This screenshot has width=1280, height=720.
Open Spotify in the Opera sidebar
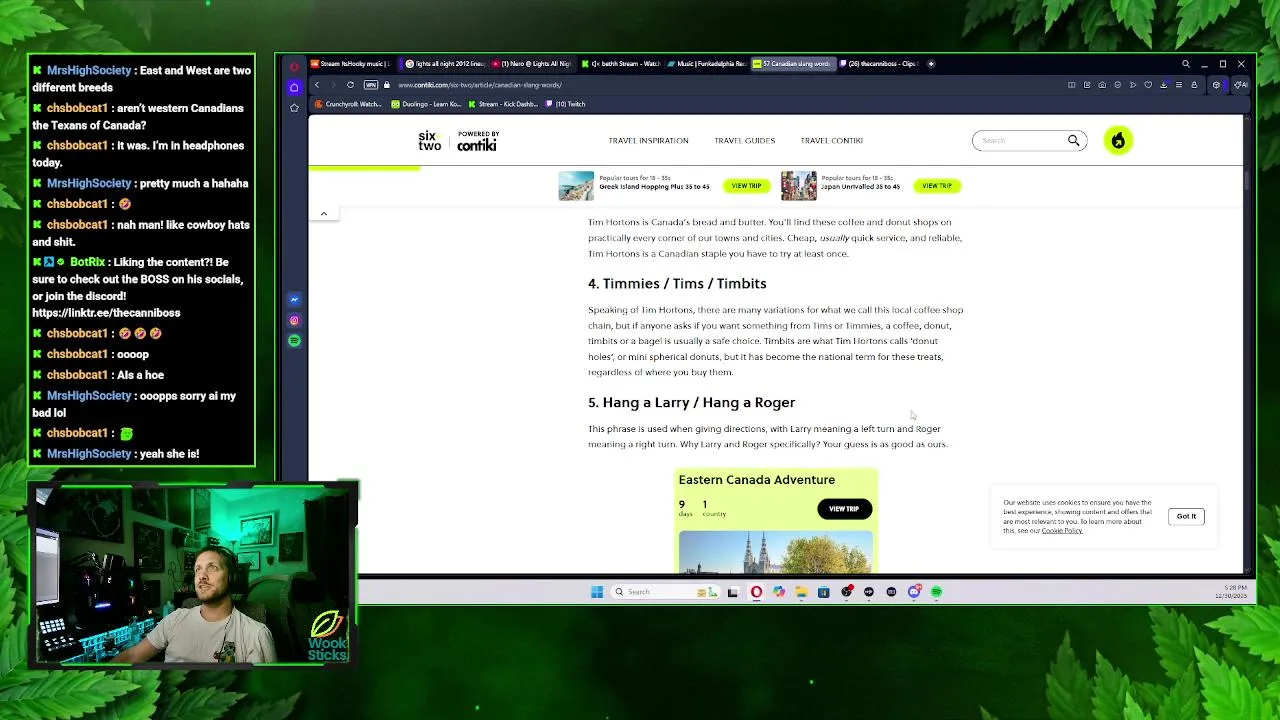click(294, 341)
